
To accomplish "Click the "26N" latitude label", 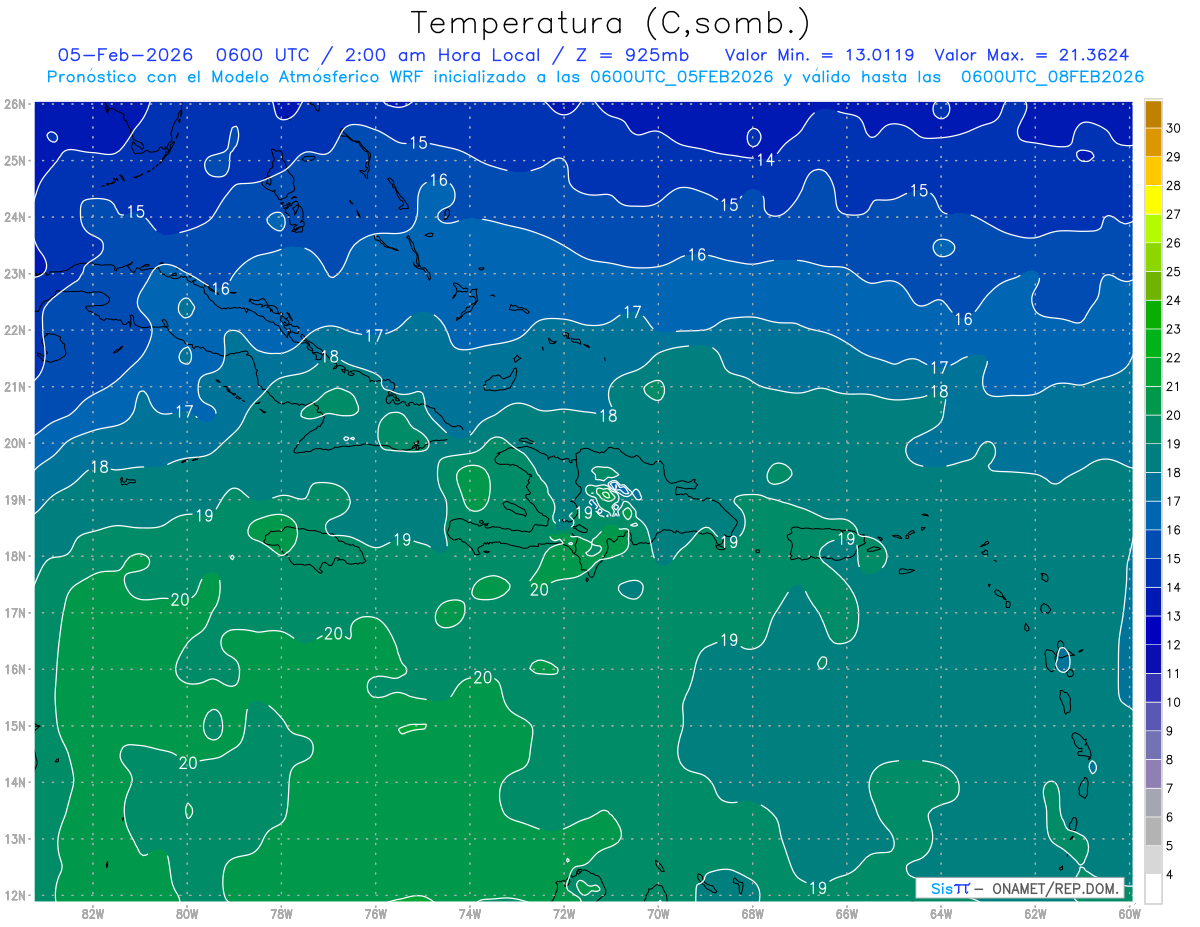I will [x=15, y=104].
